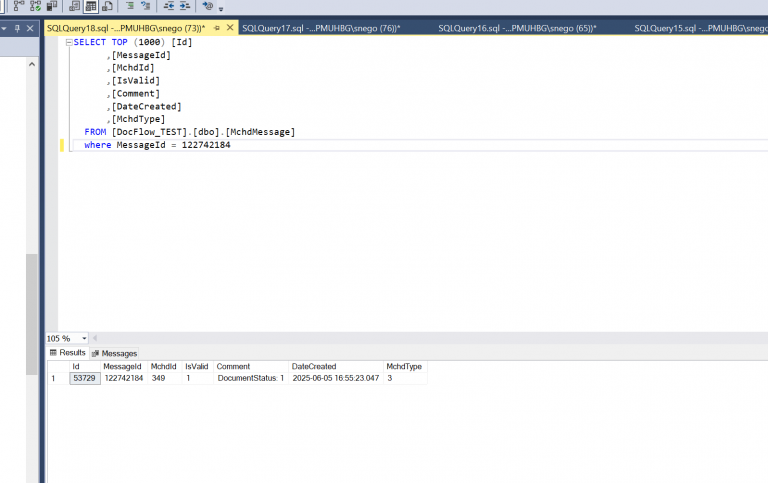Click the [MchdType] column line in query

136,119
